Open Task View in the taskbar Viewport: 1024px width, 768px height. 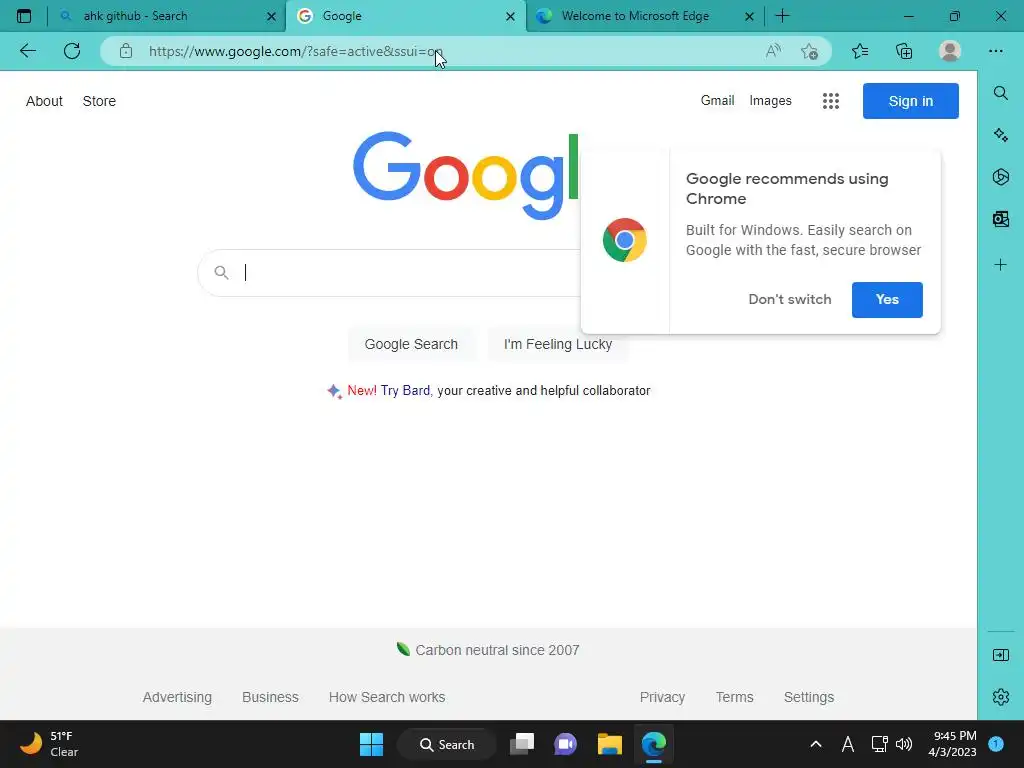coord(522,744)
